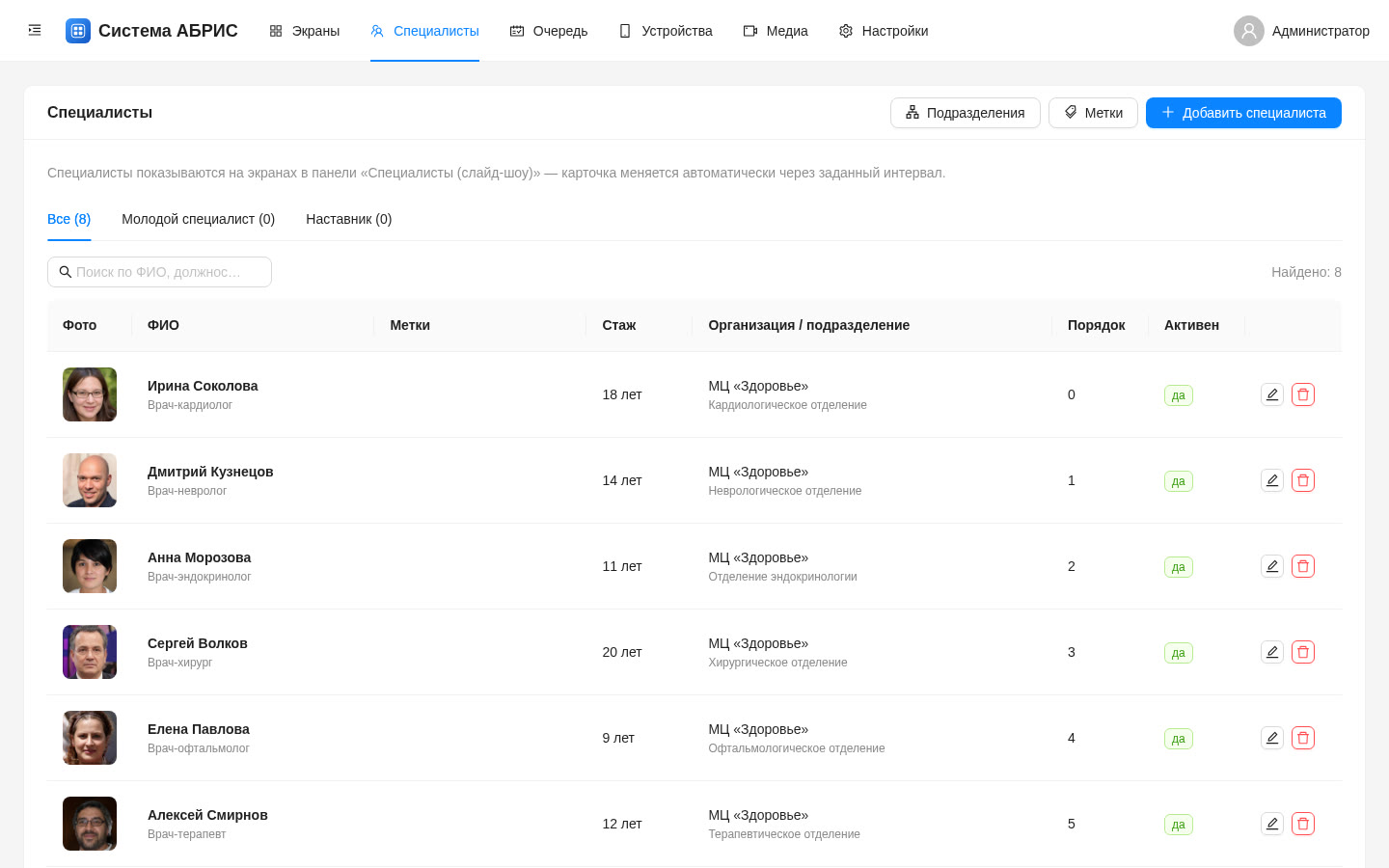Click Сергей Волков photo thumbnail
This screenshot has height=868, width=1389.
90,652
